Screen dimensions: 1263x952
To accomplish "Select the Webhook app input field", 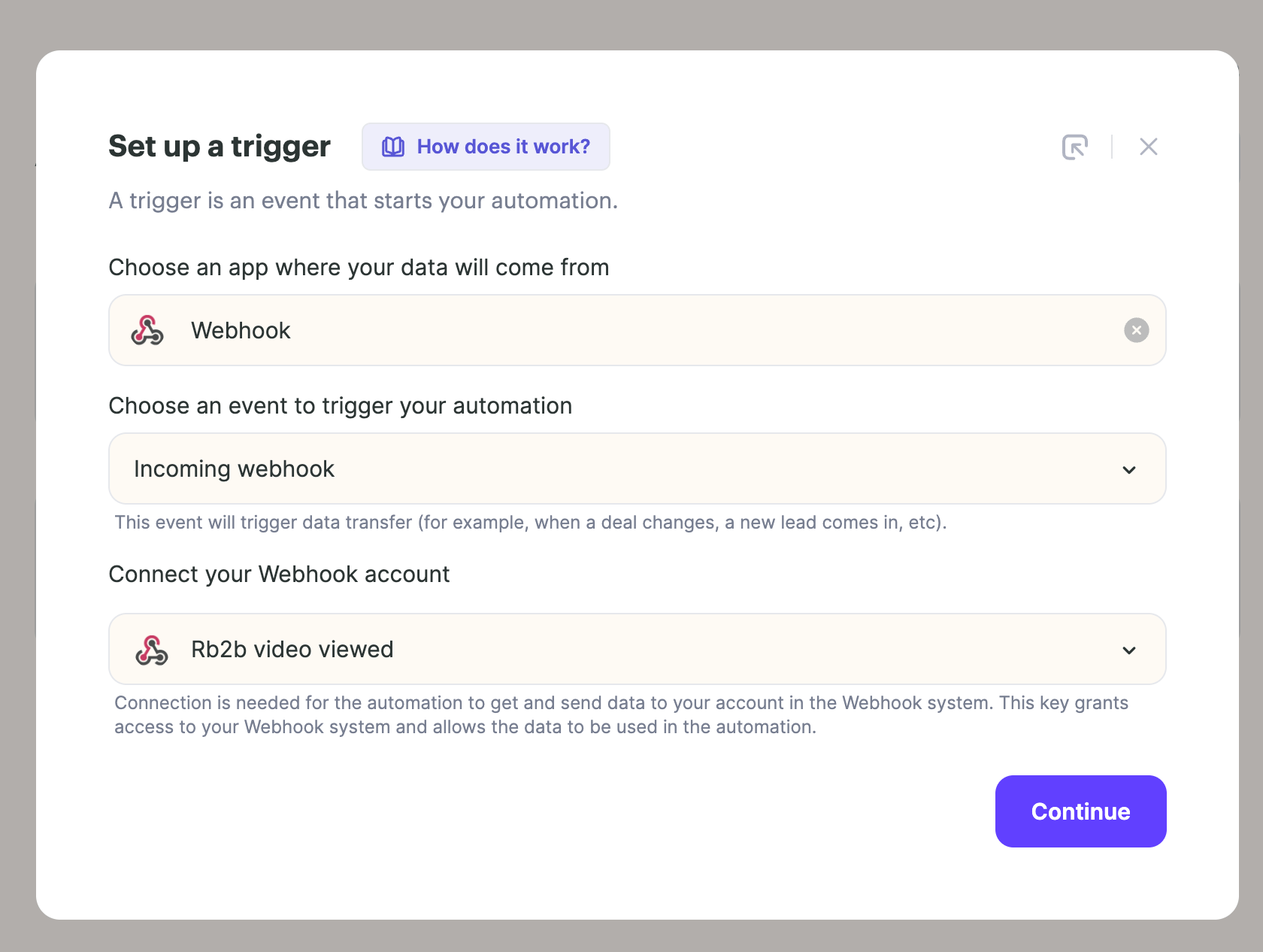I will point(638,330).
